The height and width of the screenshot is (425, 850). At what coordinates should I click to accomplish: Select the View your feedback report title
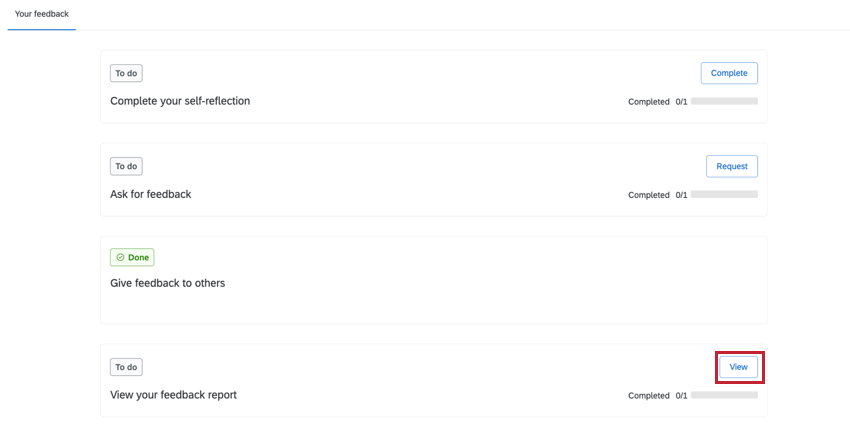173,395
